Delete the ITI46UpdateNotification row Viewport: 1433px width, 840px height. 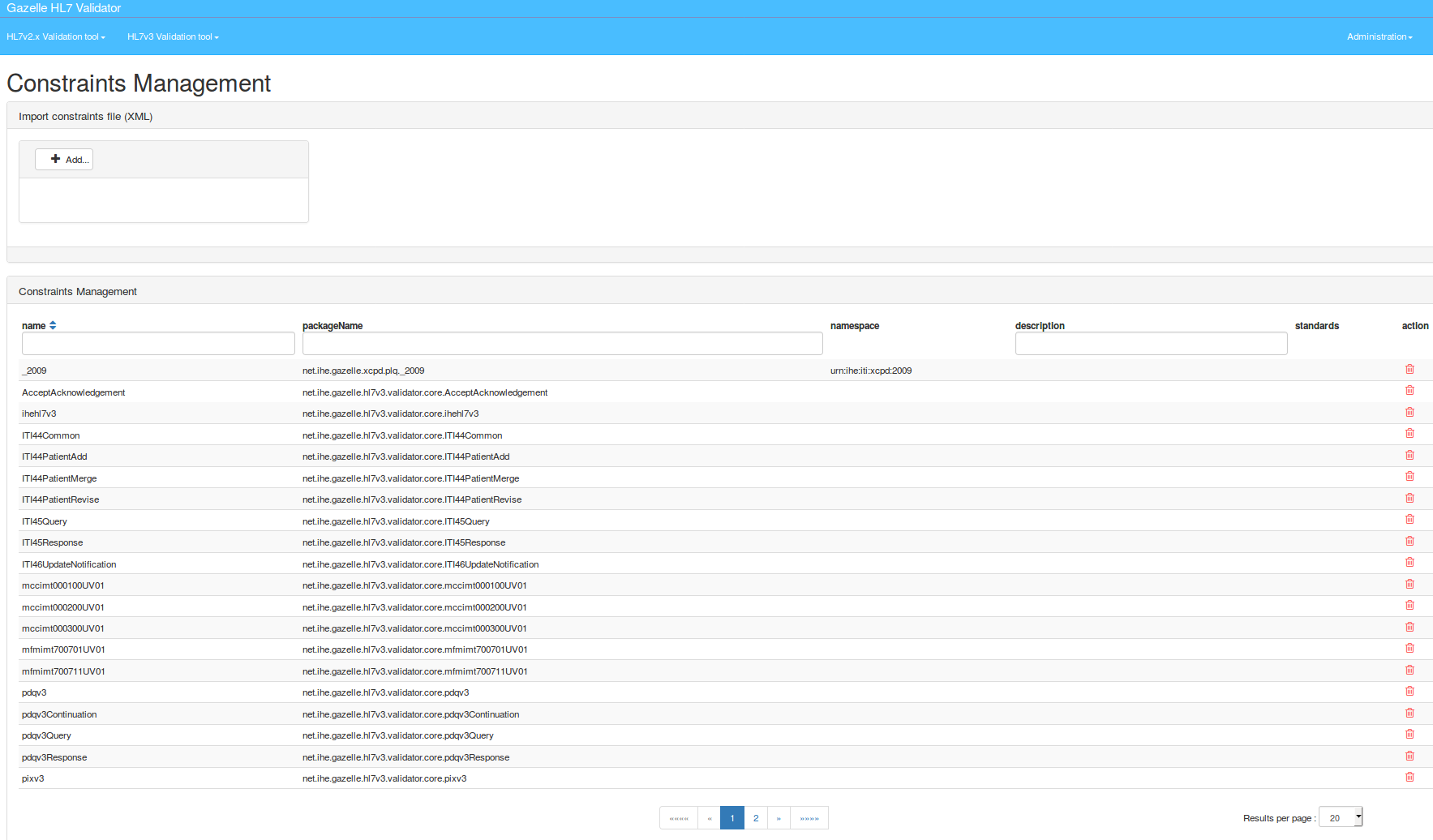[x=1409, y=563]
